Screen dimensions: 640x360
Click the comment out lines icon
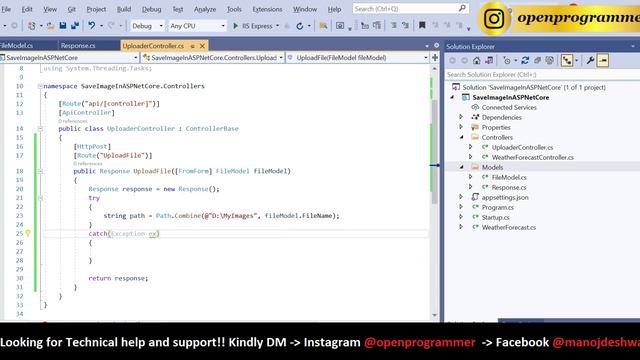click(x=393, y=26)
